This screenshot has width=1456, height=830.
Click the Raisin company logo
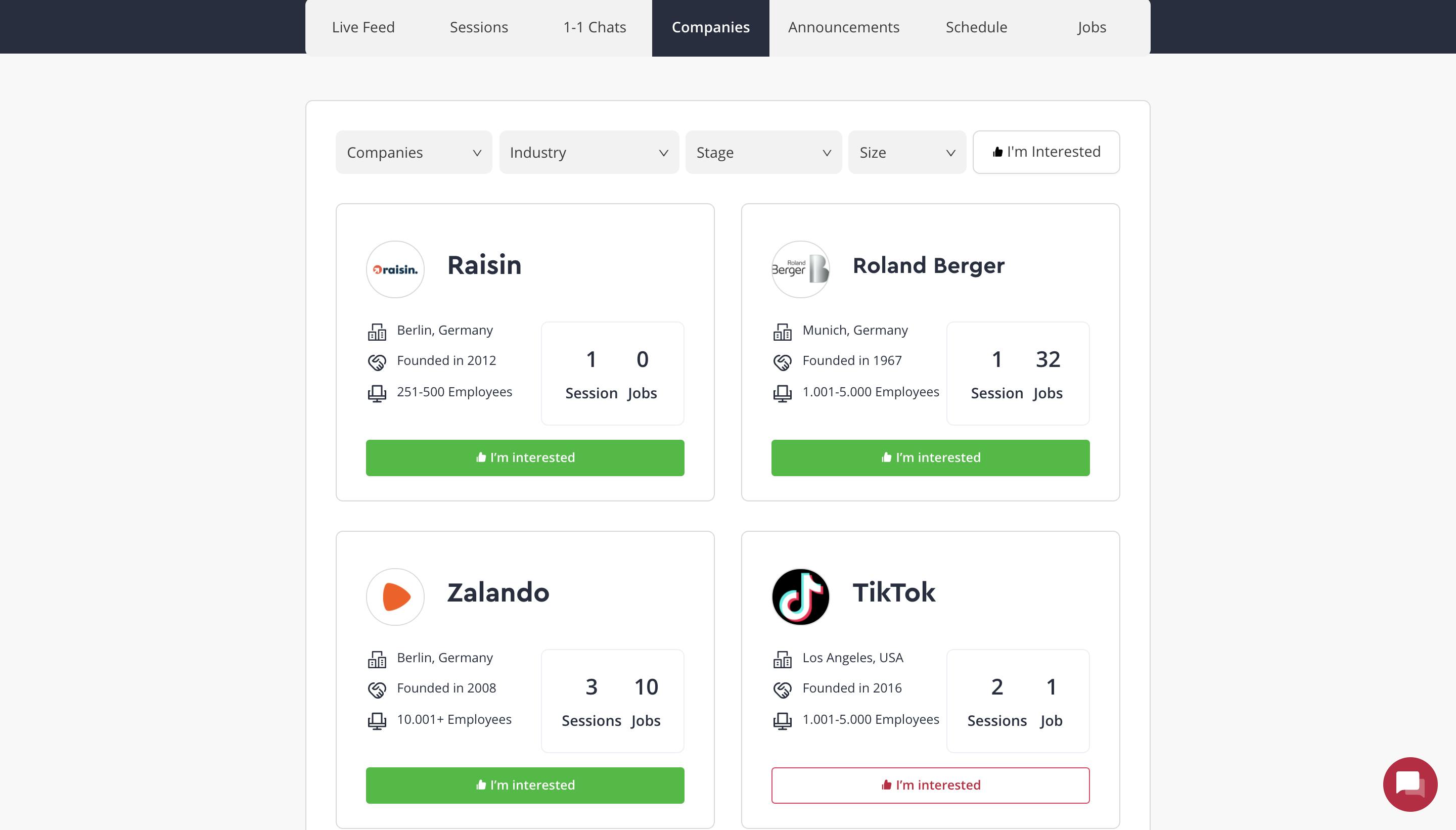tap(395, 269)
